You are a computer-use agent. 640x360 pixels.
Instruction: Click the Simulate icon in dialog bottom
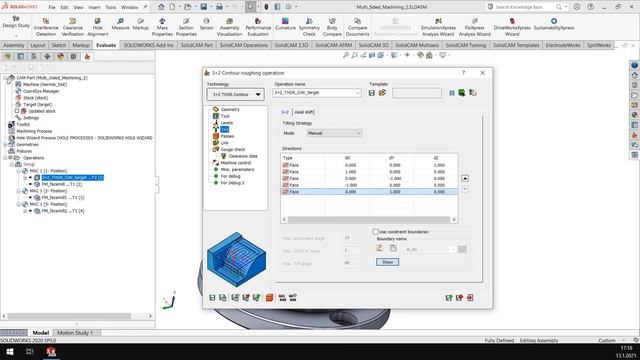click(x=269, y=298)
